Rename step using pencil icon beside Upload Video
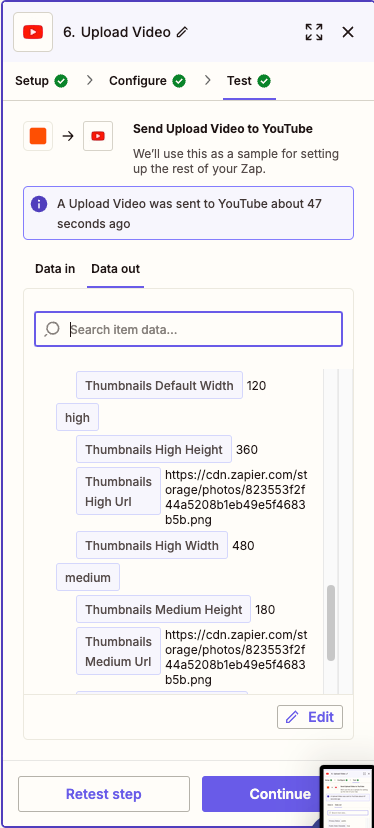This screenshot has width=374, height=828. [x=182, y=32]
